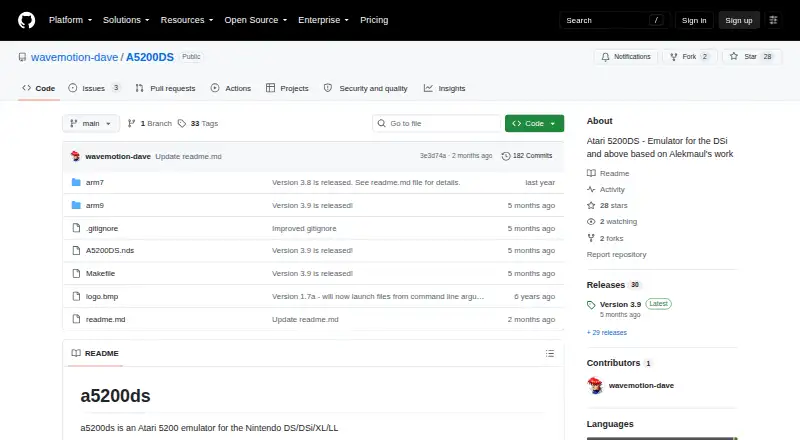Open the Version 1.7a commit message
Image resolution: width=800 pixels, height=440 pixels.
(378, 297)
